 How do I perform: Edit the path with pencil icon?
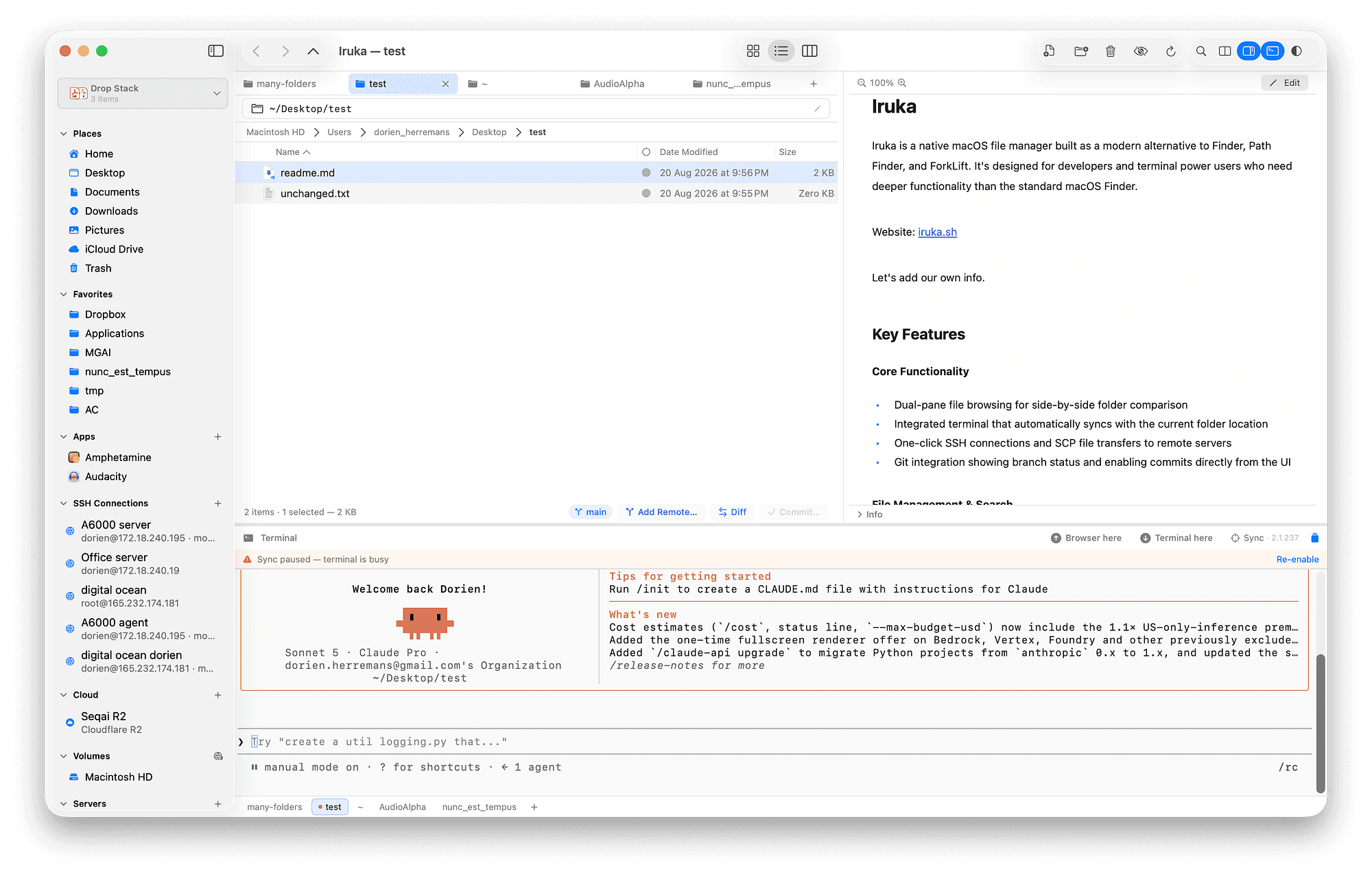pyautogui.click(x=817, y=108)
